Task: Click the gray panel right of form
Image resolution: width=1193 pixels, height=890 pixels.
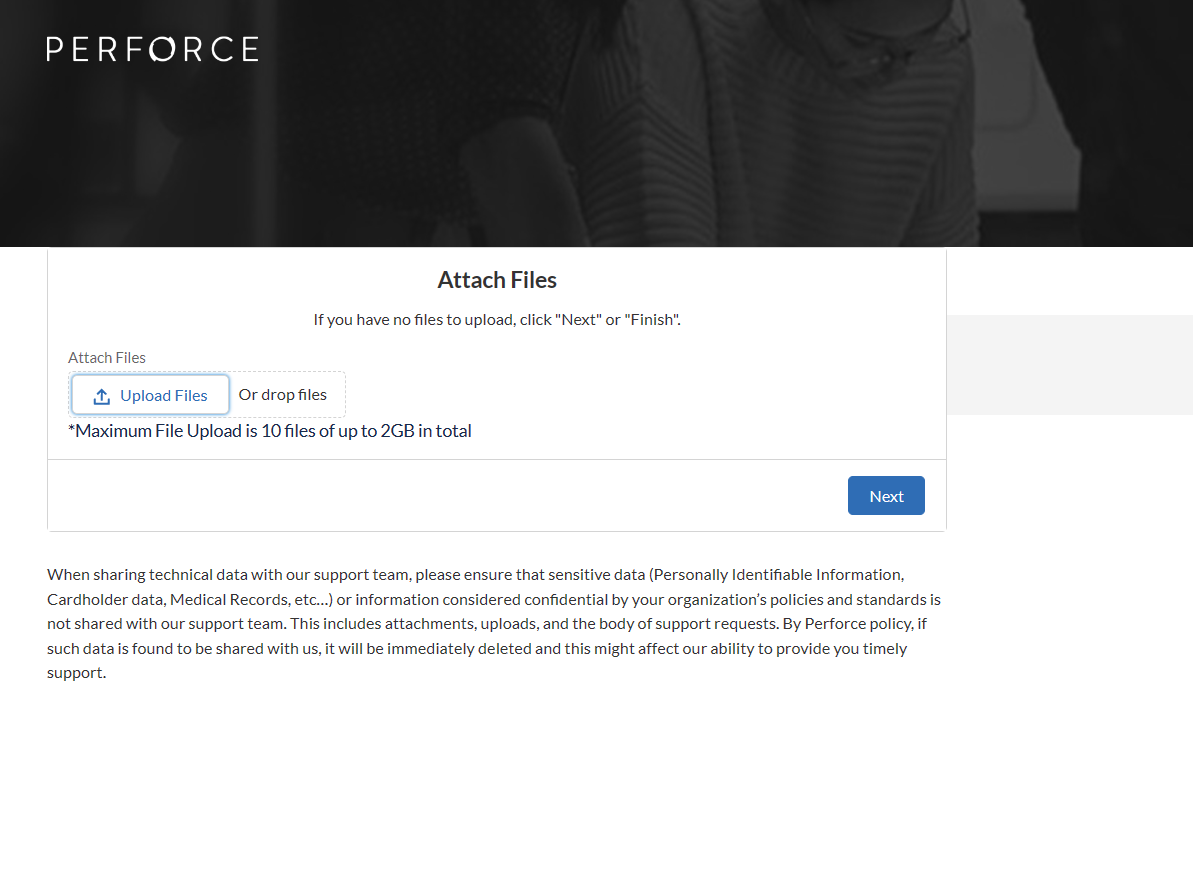Action: click(x=1069, y=365)
